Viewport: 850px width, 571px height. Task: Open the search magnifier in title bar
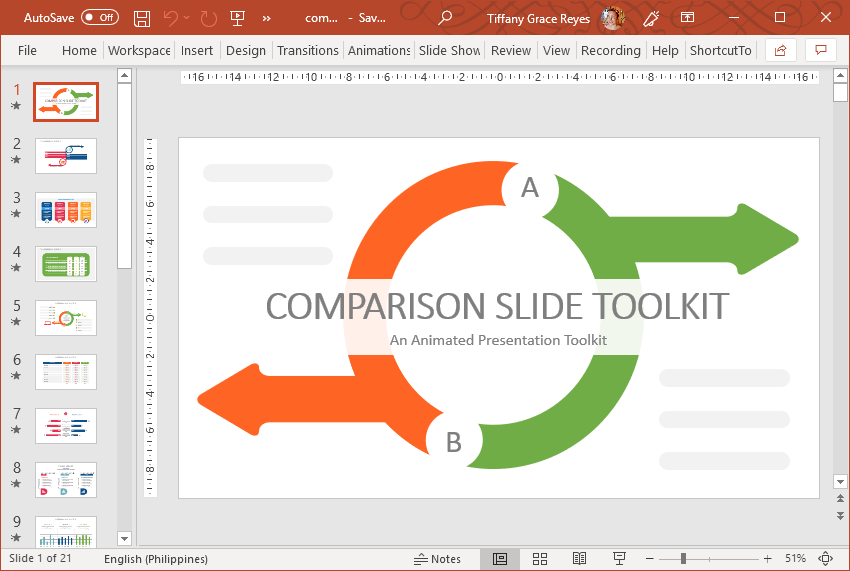(x=445, y=18)
